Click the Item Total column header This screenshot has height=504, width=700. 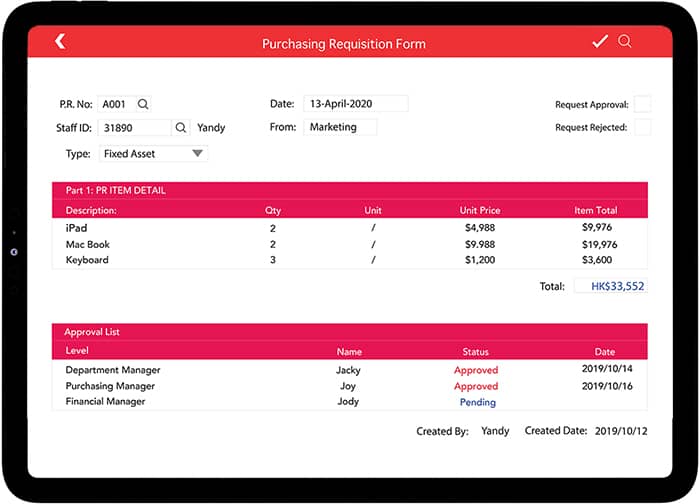(596, 210)
